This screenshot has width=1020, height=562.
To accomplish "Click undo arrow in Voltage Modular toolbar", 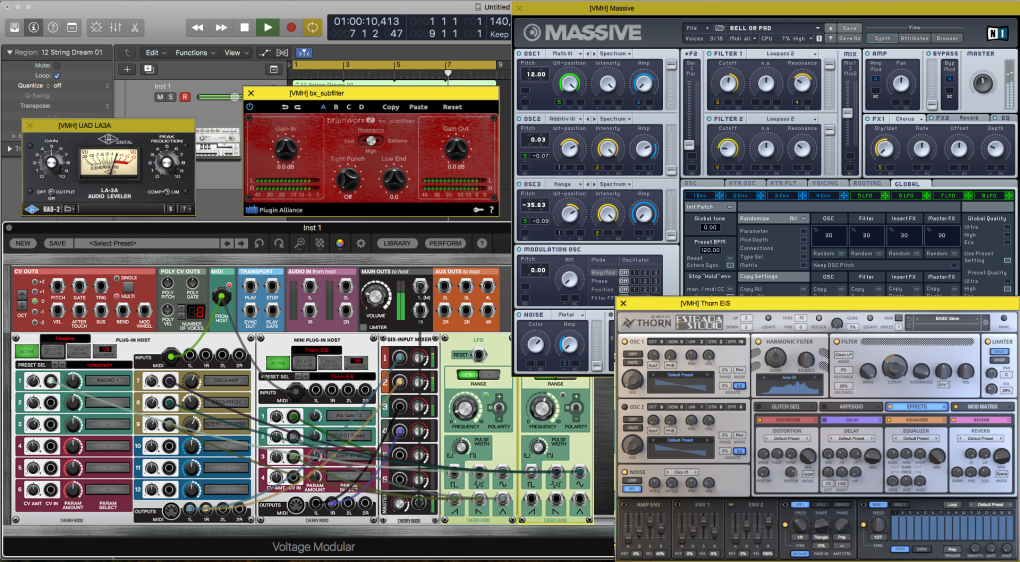I will [x=260, y=243].
